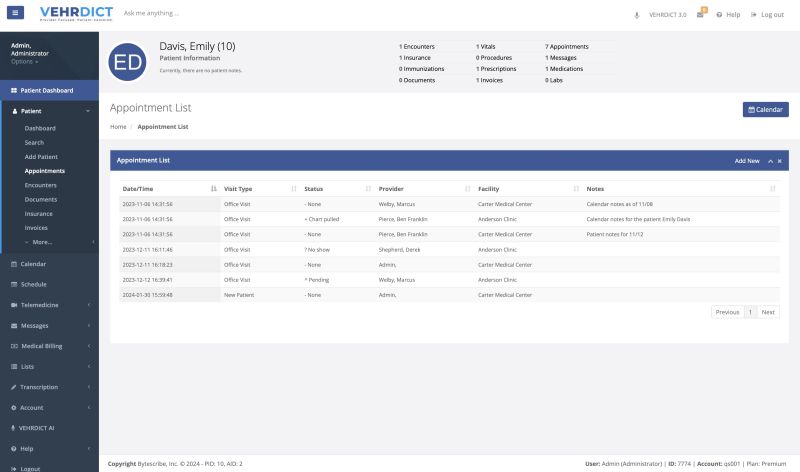The width and height of the screenshot is (800, 472).
Task: Click Next pagination button
Action: click(768, 312)
